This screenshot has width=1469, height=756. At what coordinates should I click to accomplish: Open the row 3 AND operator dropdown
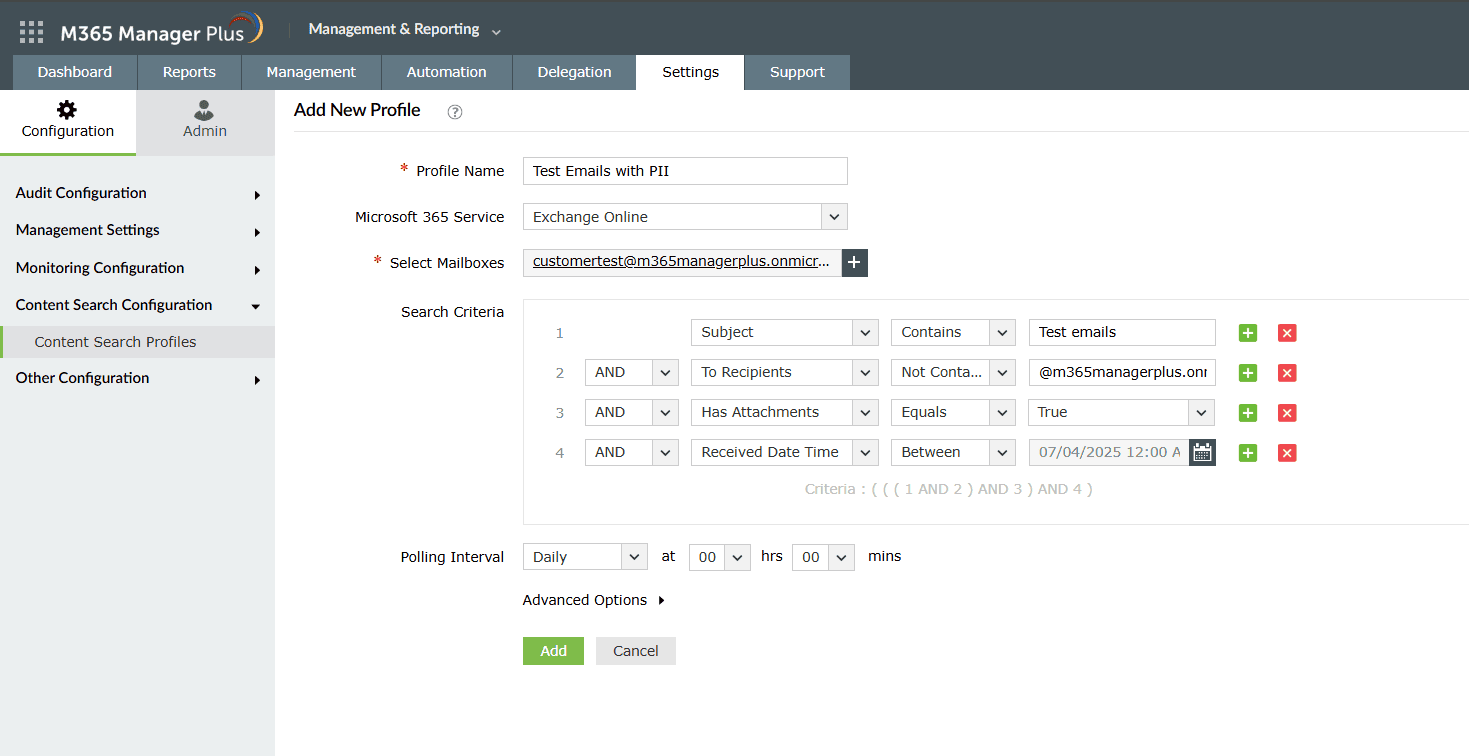point(632,412)
